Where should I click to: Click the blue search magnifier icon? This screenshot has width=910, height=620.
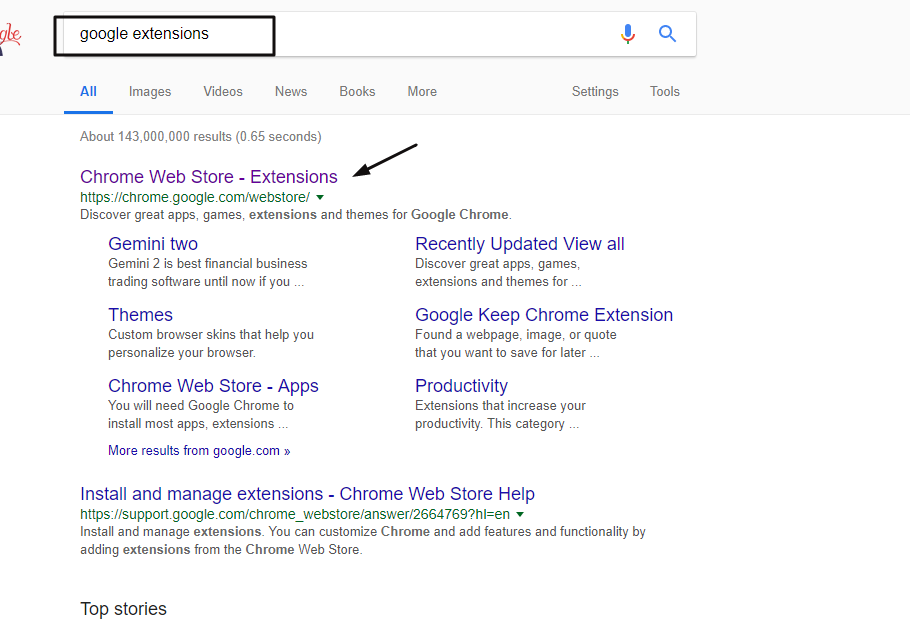coord(667,34)
